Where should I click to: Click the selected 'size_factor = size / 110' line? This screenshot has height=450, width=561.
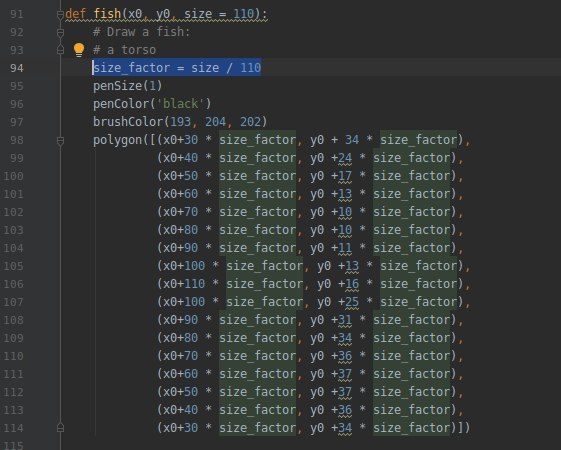tap(177, 68)
